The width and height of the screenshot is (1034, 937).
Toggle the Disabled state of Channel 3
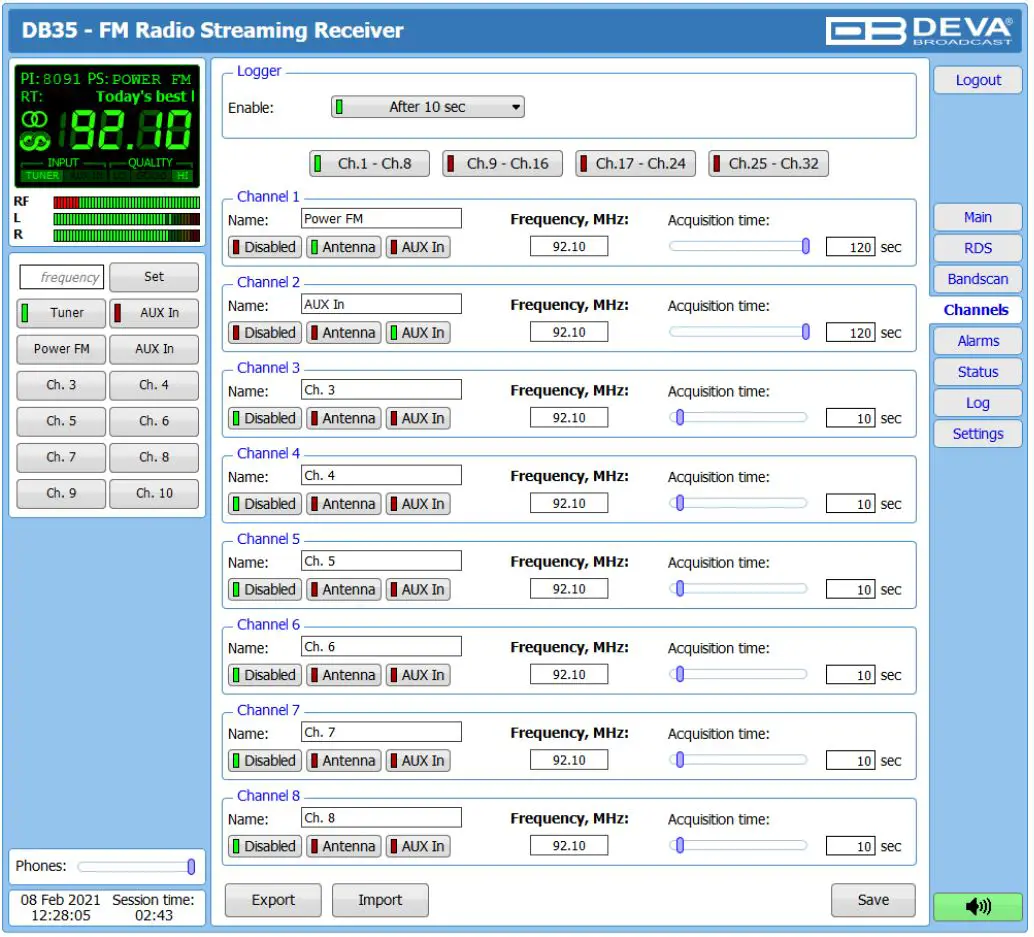(x=264, y=418)
